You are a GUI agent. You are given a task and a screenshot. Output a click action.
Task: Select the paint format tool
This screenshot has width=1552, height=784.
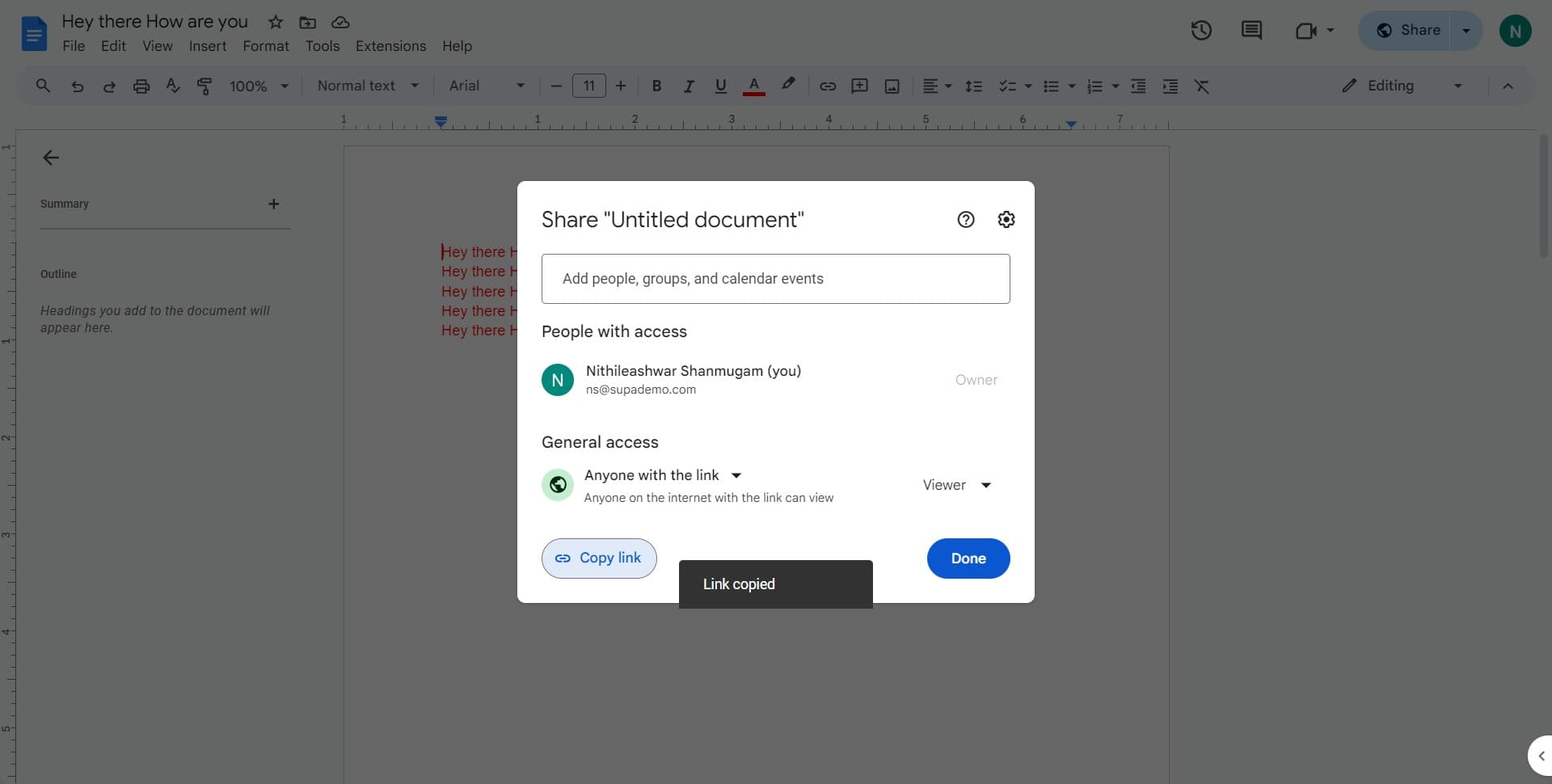tap(205, 86)
